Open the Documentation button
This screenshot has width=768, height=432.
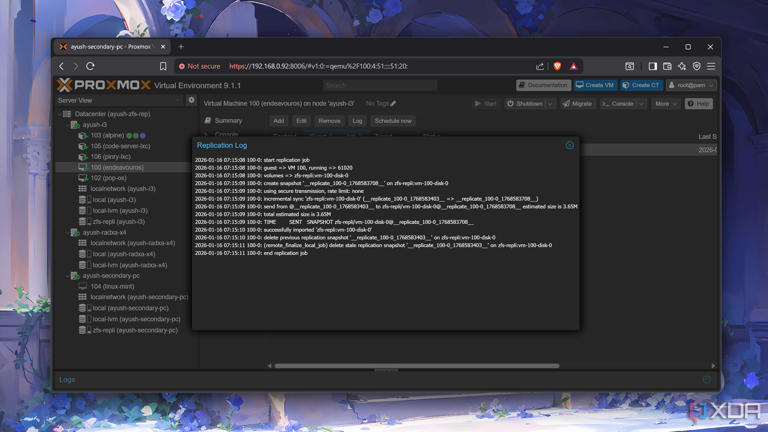(543, 85)
